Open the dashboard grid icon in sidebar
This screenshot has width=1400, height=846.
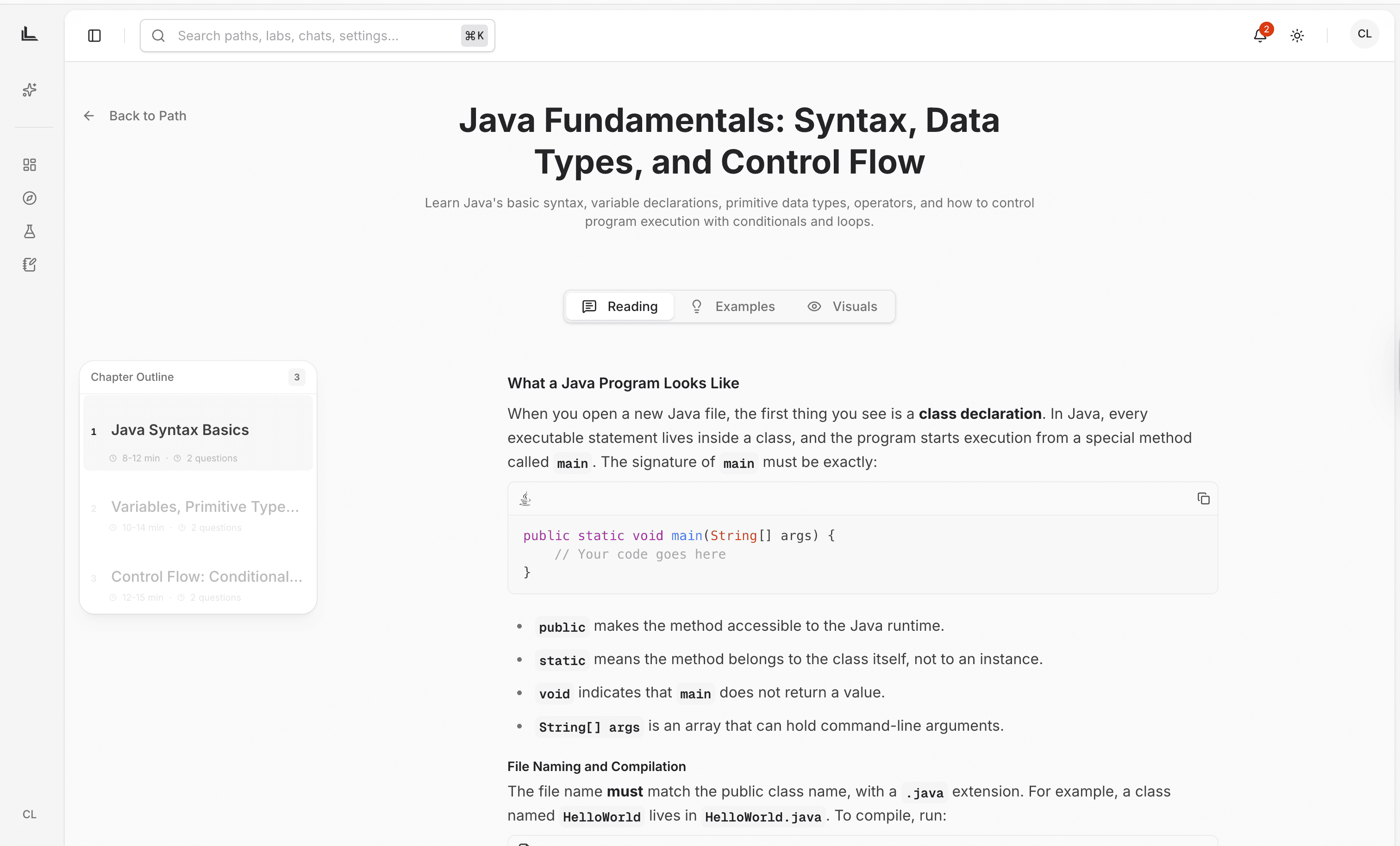(x=30, y=165)
